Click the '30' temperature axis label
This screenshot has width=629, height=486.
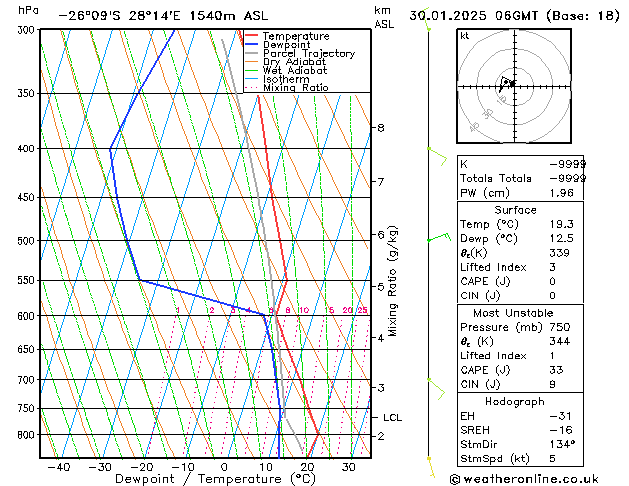click(x=349, y=467)
